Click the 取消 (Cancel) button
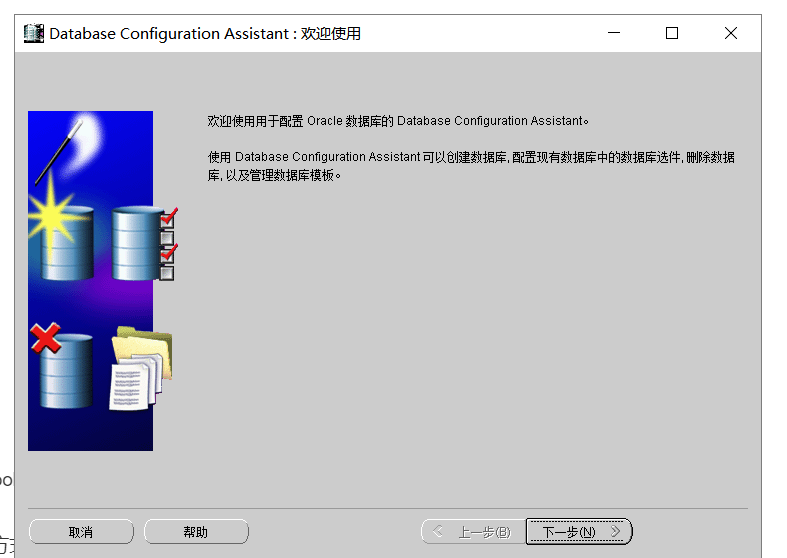Viewport: 787px width, 558px height. tap(81, 531)
